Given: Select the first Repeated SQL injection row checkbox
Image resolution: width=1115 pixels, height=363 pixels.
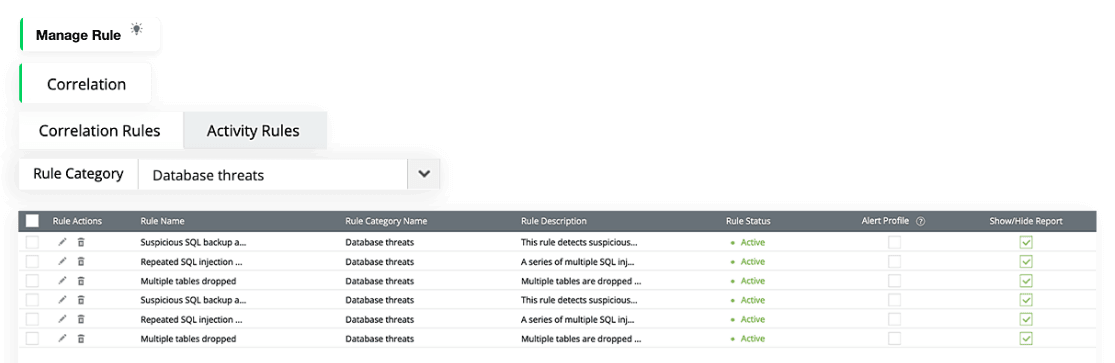Looking at the screenshot, I should click(x=32, y=261).
